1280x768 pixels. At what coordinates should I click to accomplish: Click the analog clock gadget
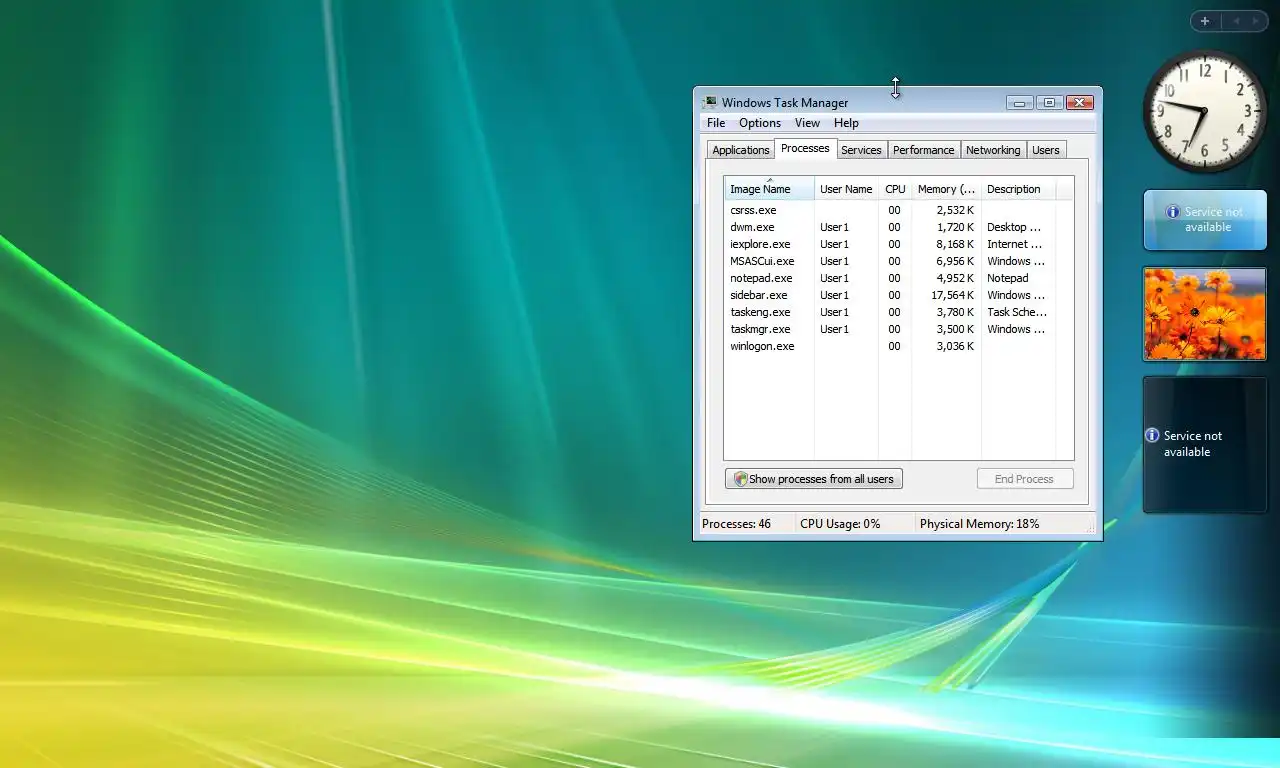[1205, 111]
